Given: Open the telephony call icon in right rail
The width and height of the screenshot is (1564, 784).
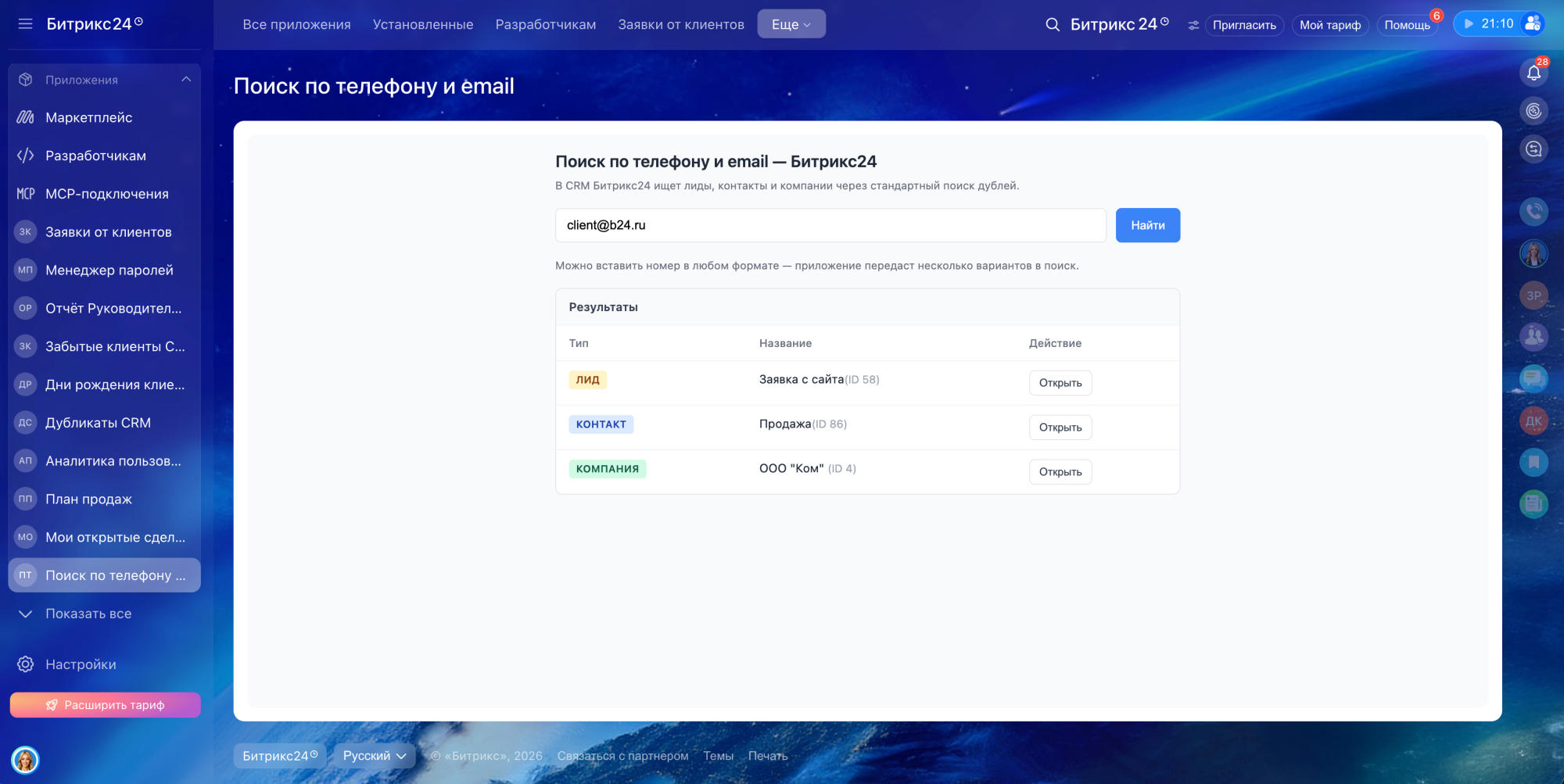Looking at the screenshot, I should tap(1534, 211).
